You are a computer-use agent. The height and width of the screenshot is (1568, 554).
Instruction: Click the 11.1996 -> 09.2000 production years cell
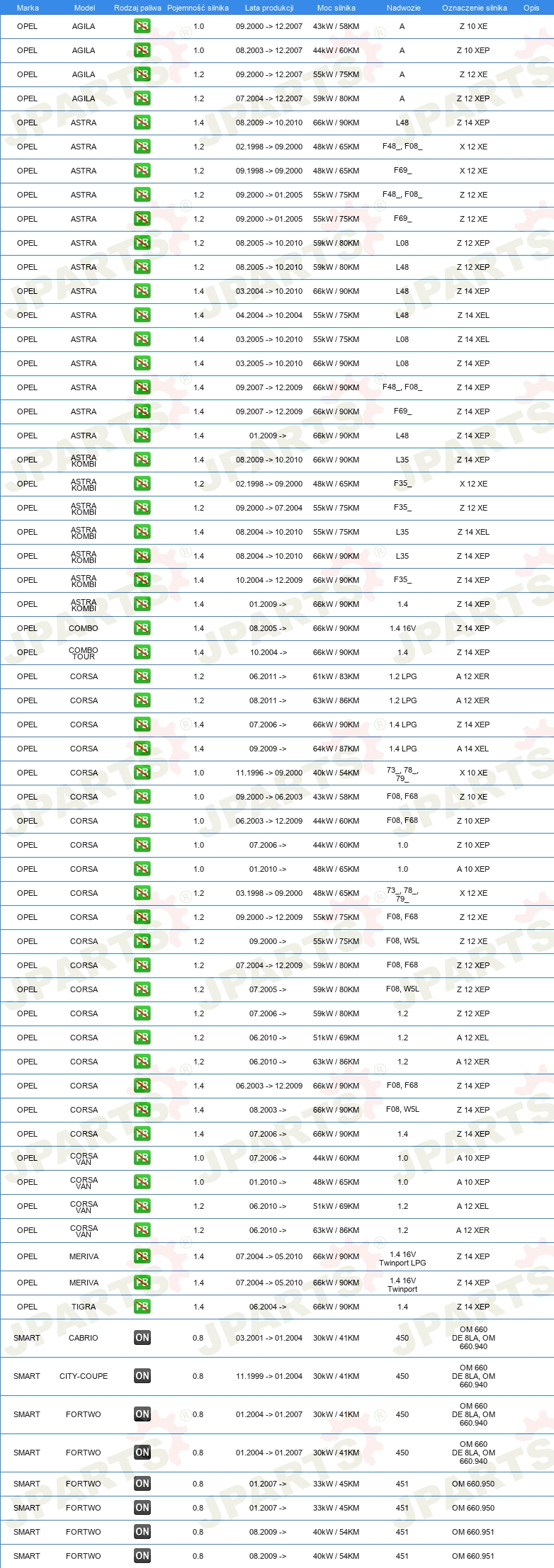point(269,773)
